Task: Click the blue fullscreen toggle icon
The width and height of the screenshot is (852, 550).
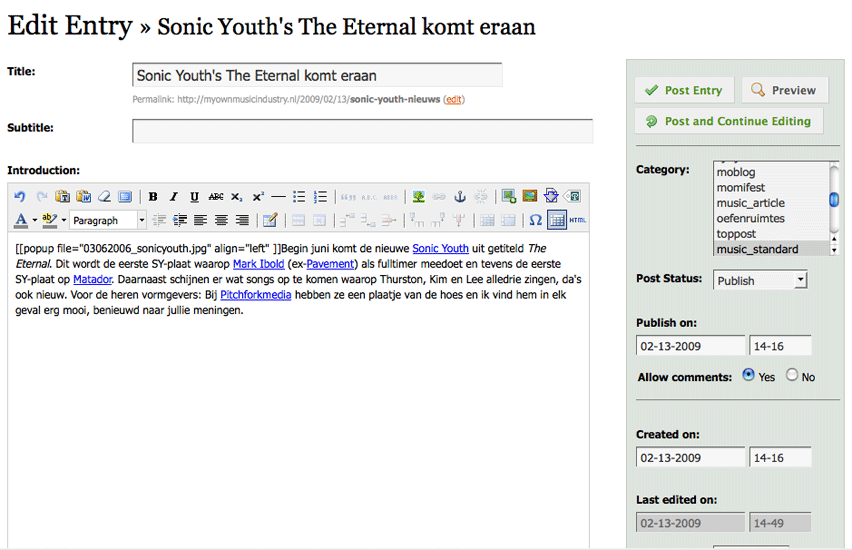Action: [125, 196]
